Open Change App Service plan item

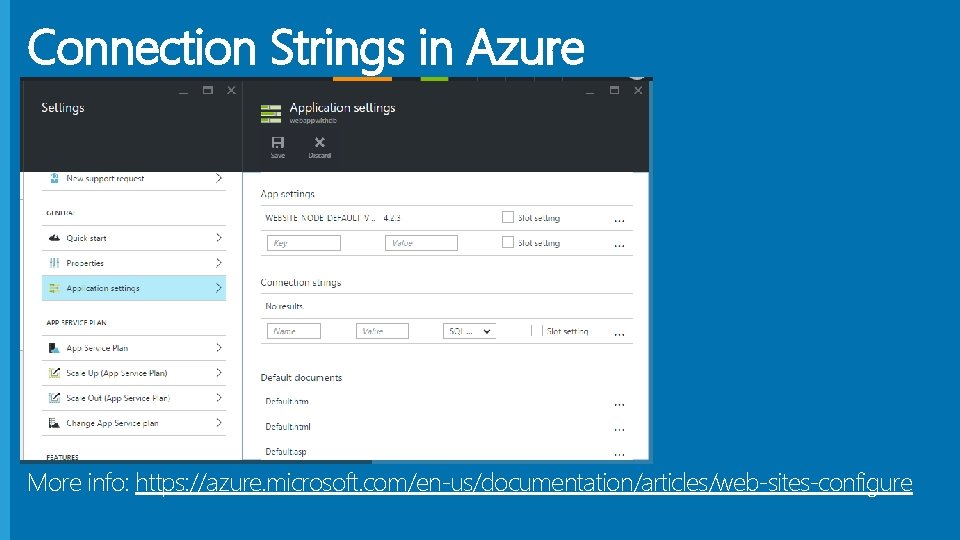point(133,423)
